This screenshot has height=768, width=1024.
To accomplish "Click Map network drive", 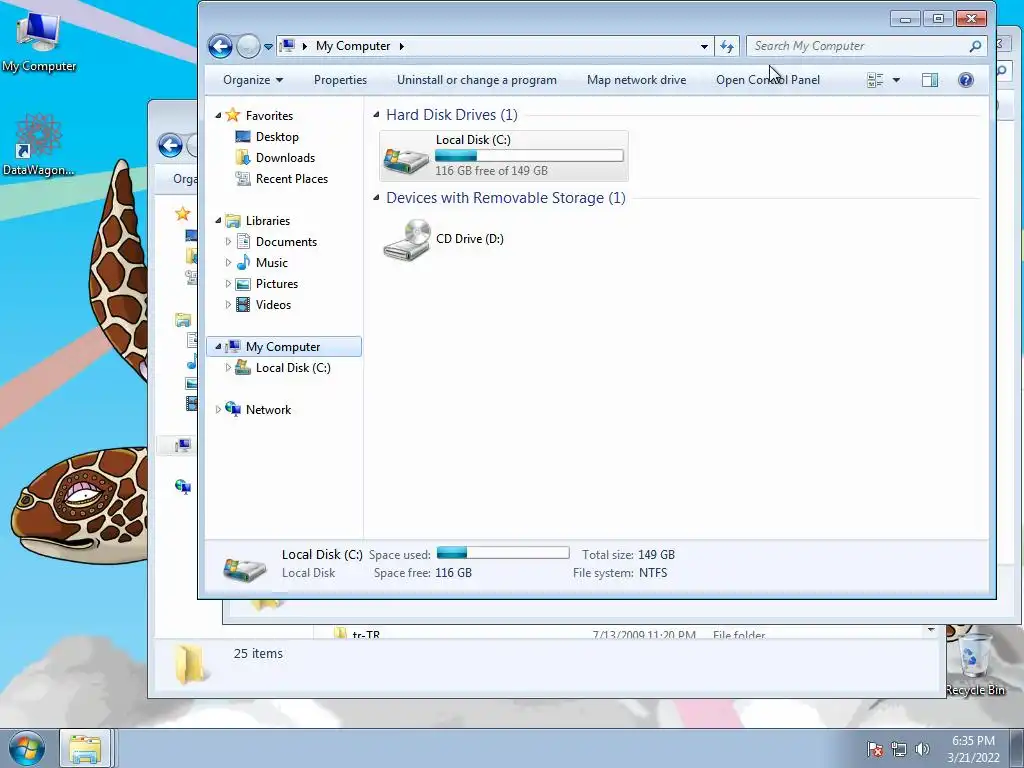I will click(x=636, y=80).
